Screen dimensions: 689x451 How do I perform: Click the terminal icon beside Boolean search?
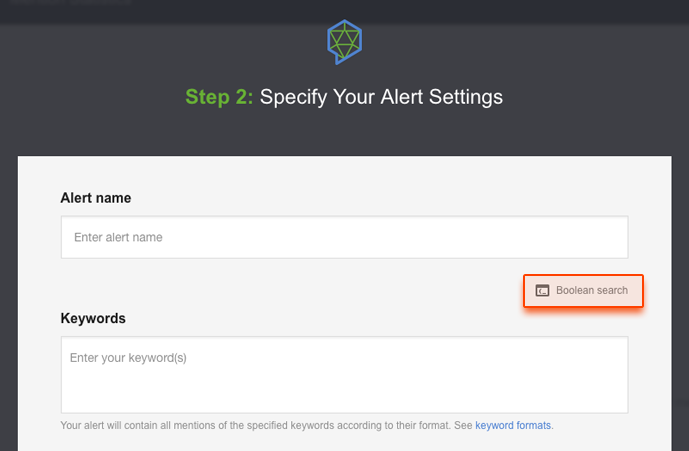pos(542,291)
